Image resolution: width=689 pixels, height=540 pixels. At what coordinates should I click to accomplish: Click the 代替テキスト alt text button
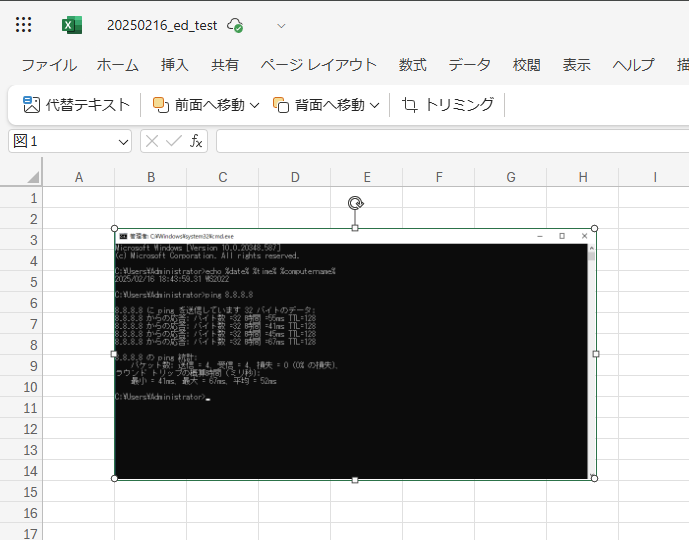click(x=77, y=104)
